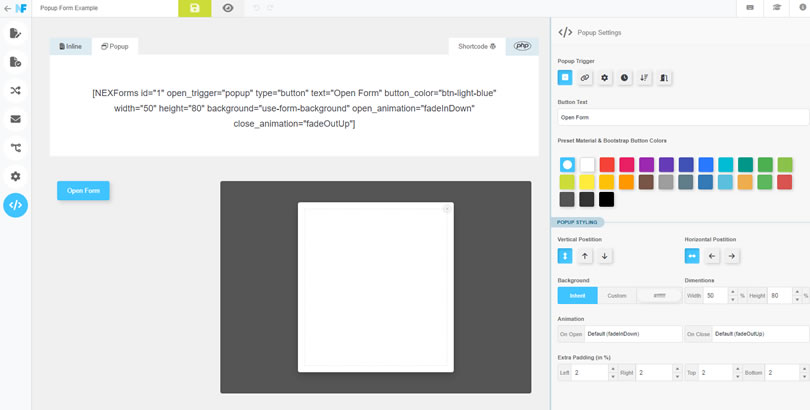Image resolution: width=810 pixels, height=410 pixels.
Task: Set horizontal position to right arrow
Action: (x=731, y=256)
